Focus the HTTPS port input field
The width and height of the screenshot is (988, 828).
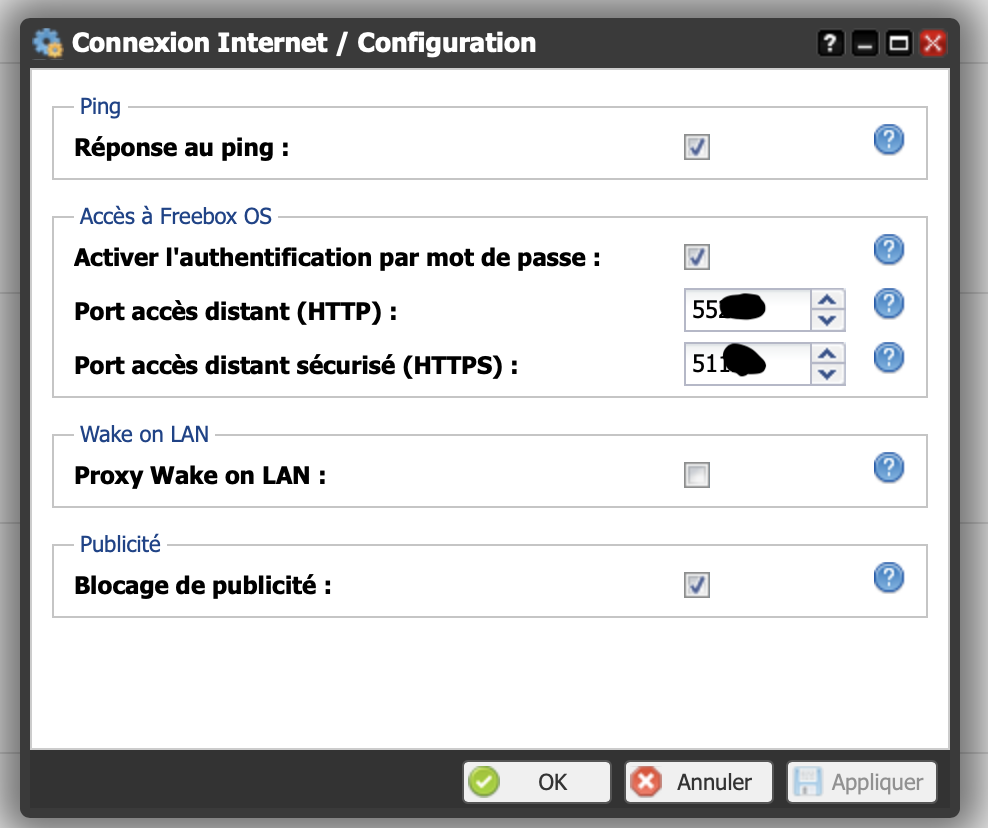tap(746, 364)
